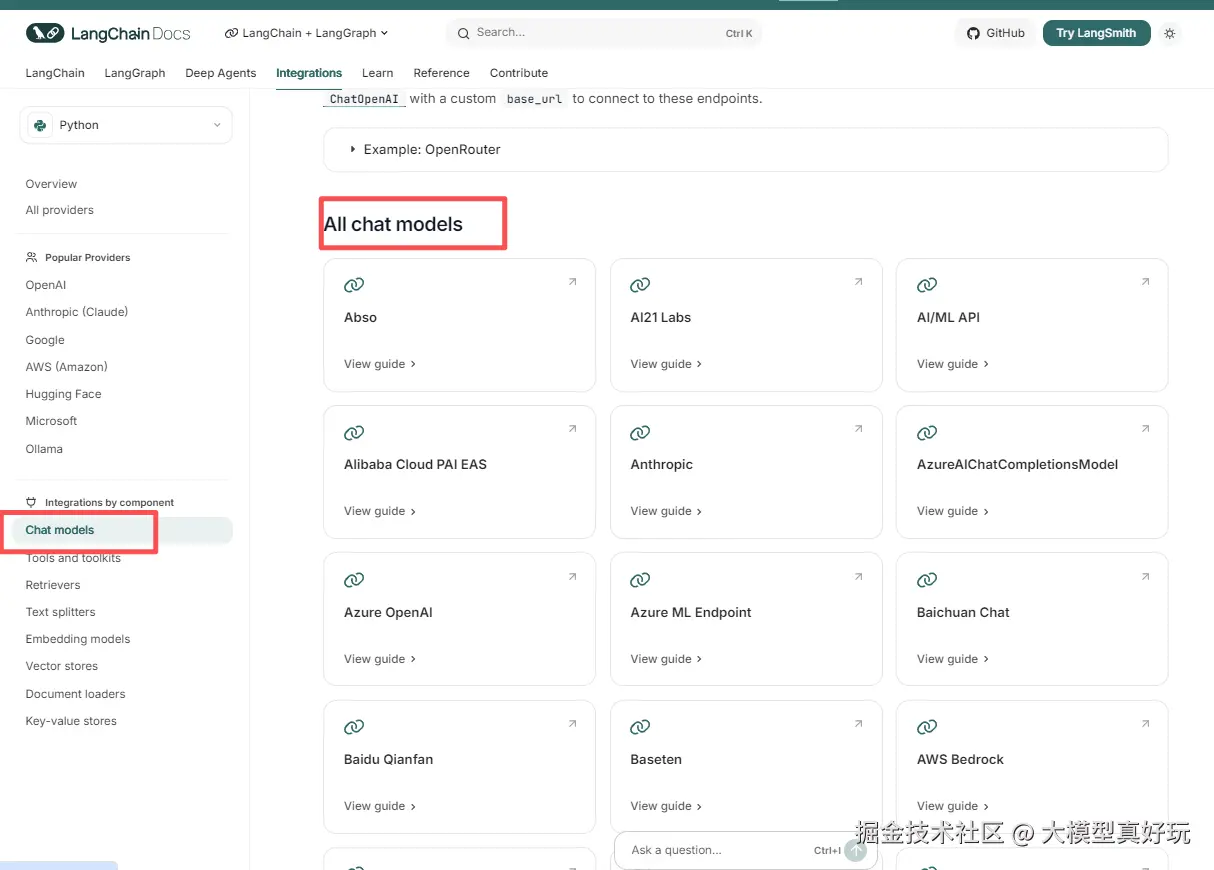This screenshot has height=870, width=1214.
Task: Open the Integrations tab
Action: pos(309,73)
